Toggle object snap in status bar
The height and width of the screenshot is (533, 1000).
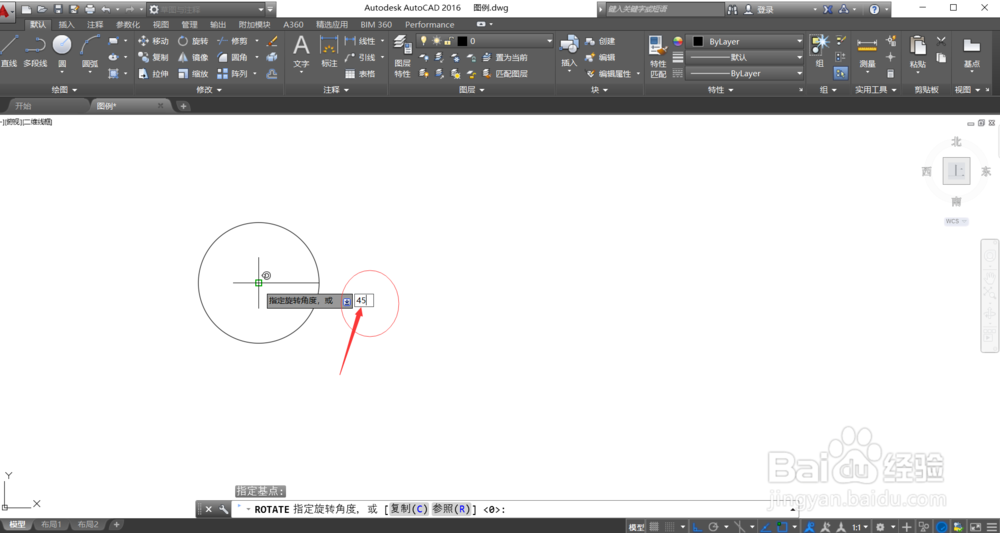781,527
